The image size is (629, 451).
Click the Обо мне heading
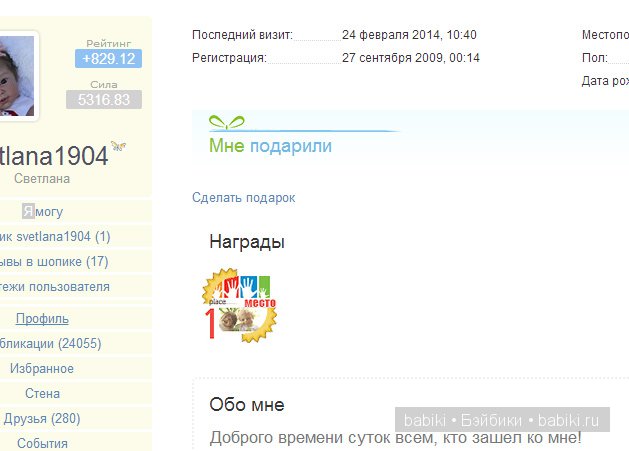click(x=247, y=404)
